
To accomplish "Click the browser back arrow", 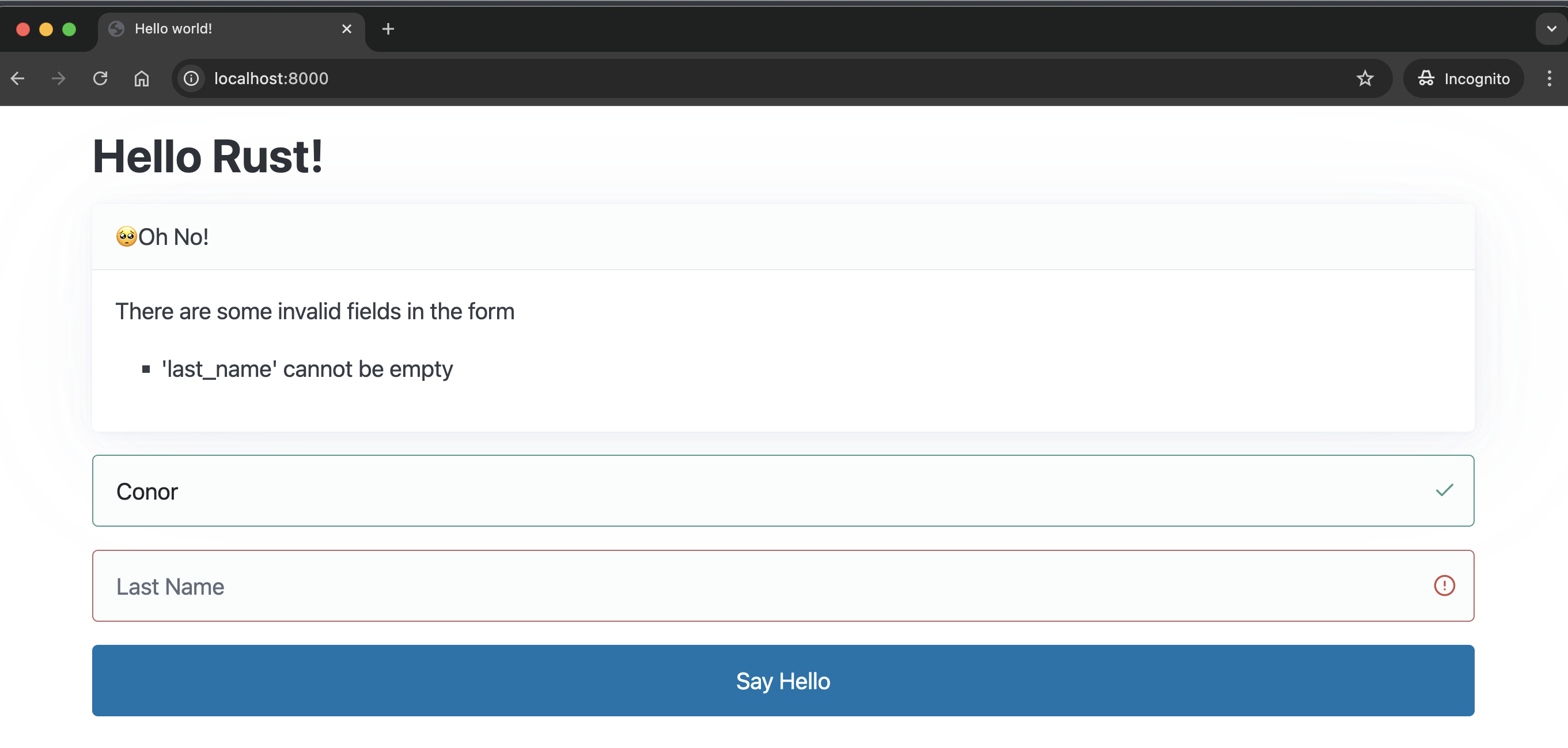I will click(18, 78).
